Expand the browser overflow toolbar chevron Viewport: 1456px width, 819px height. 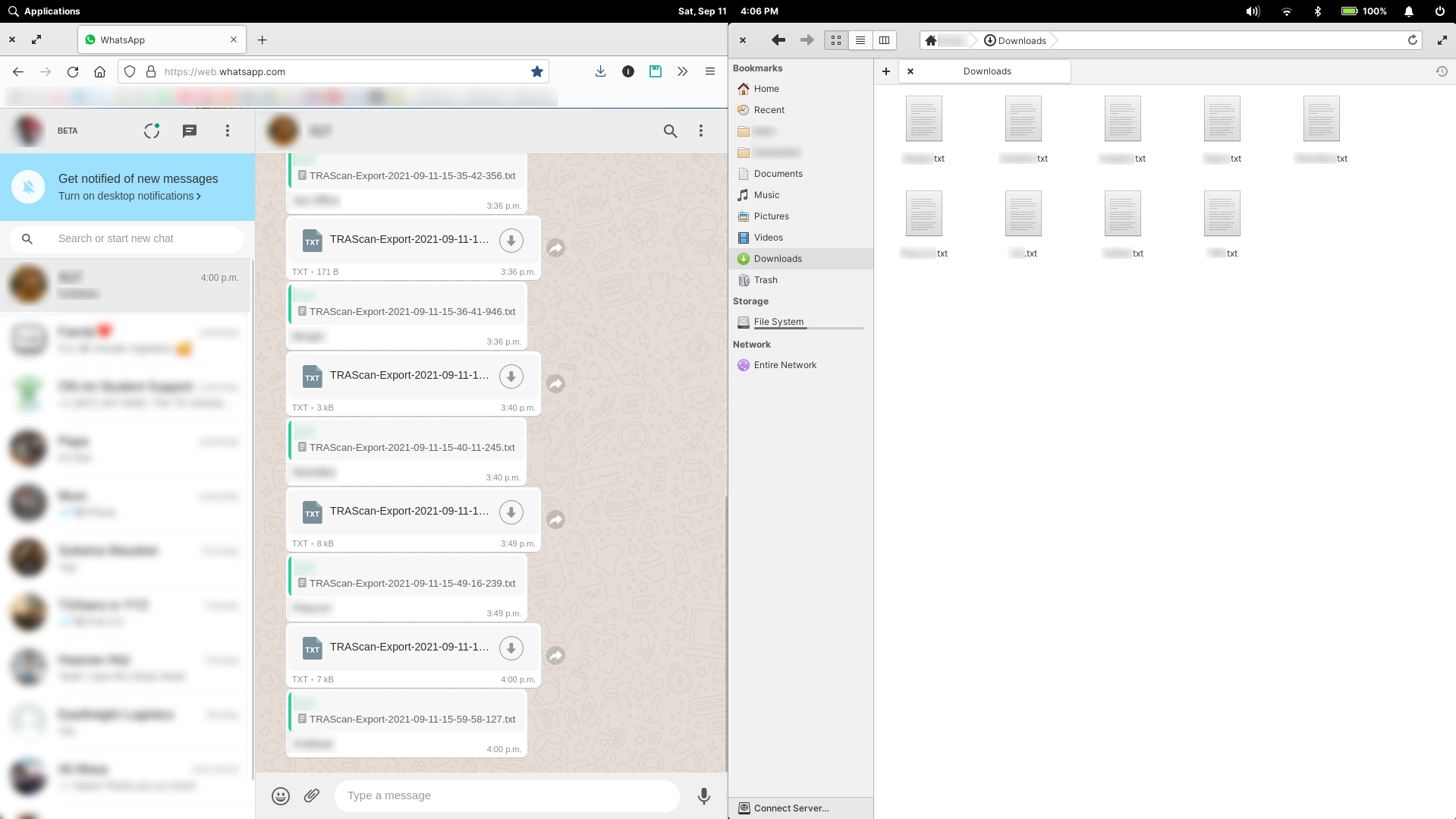coord(683,71)
